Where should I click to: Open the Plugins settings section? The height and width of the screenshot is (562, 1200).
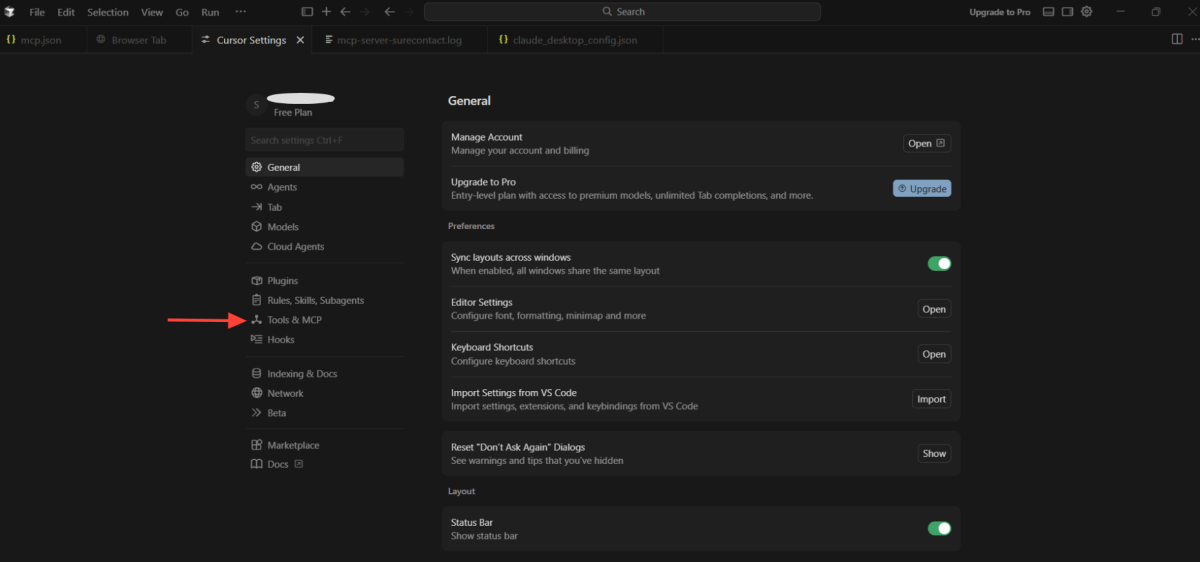(x=282, y=281)
